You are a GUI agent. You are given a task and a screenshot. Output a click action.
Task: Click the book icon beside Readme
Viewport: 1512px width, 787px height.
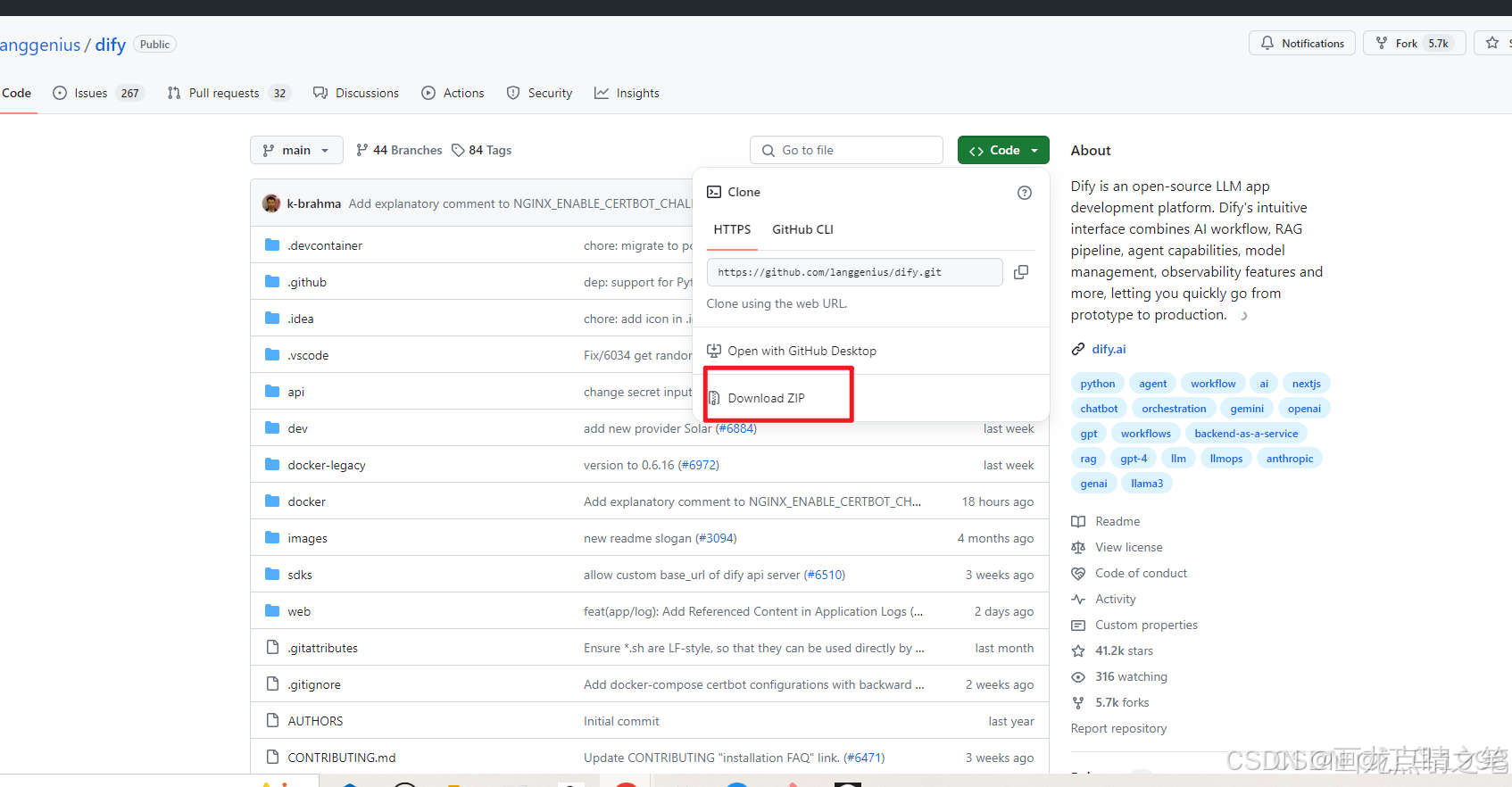point(1078,521)
